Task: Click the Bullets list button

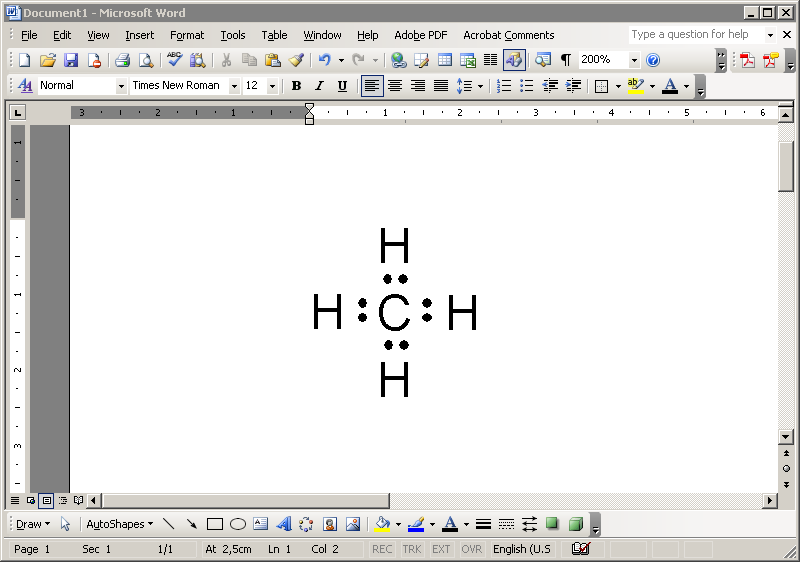Action: click(x=527, y=86)
